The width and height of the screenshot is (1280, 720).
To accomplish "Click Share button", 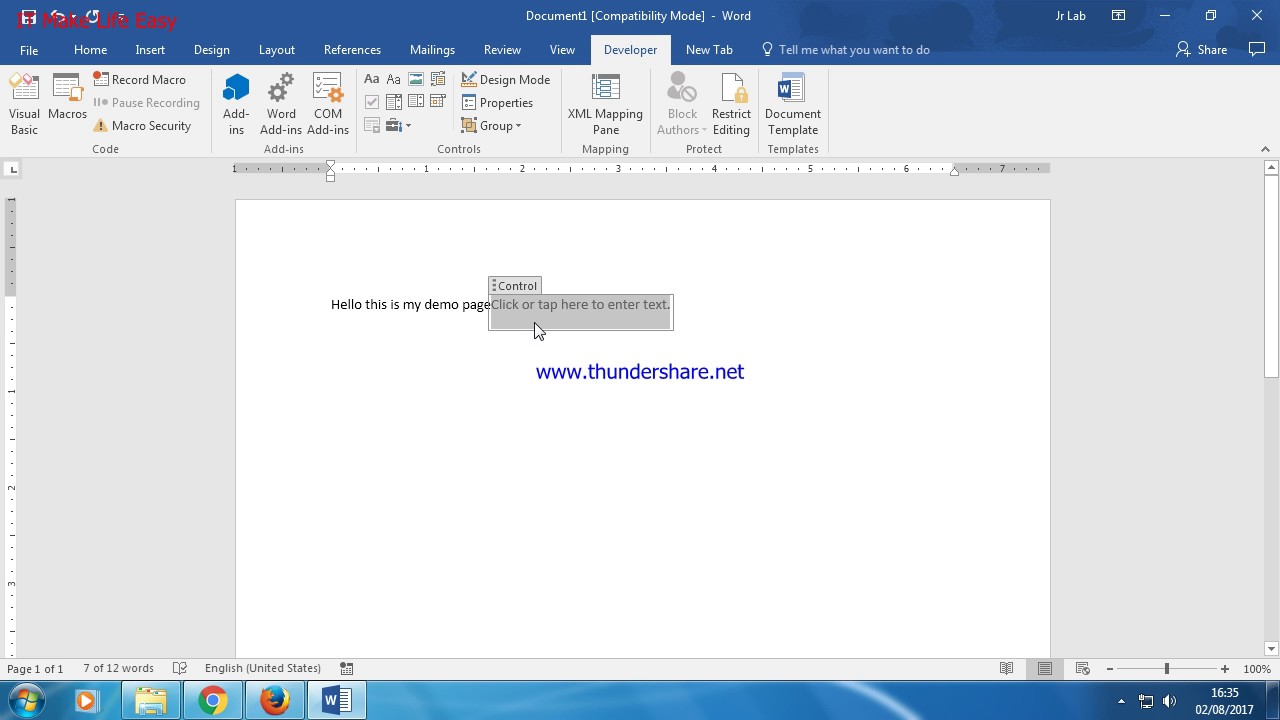I will (x=1202, y=50).
